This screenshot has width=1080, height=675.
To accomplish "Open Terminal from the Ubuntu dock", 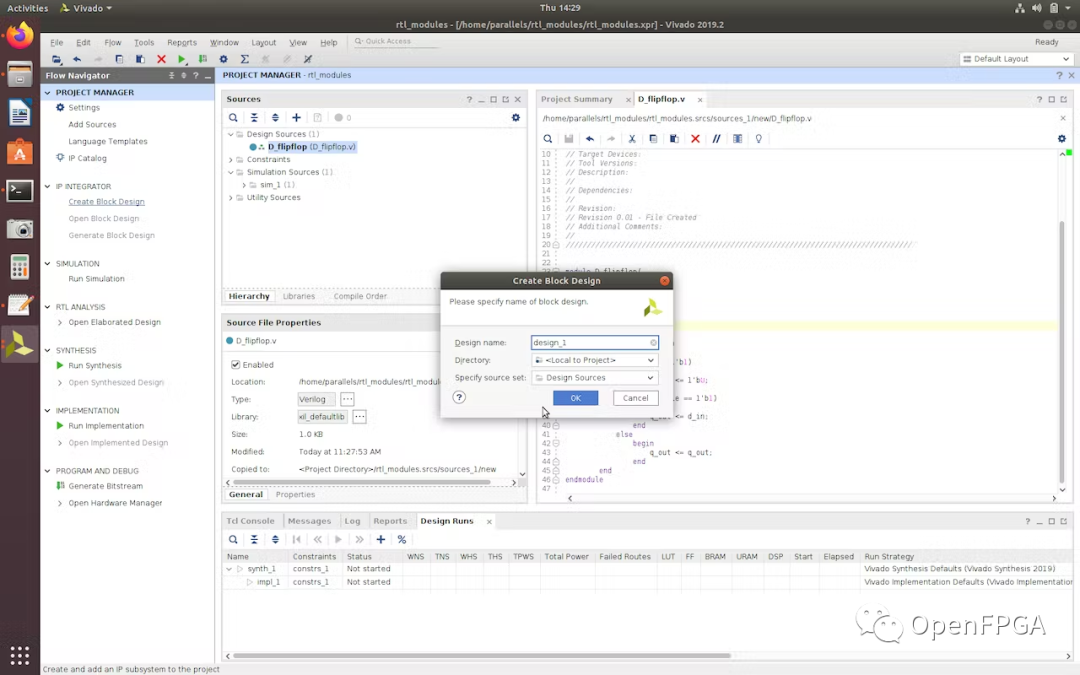I will [19, 190].
